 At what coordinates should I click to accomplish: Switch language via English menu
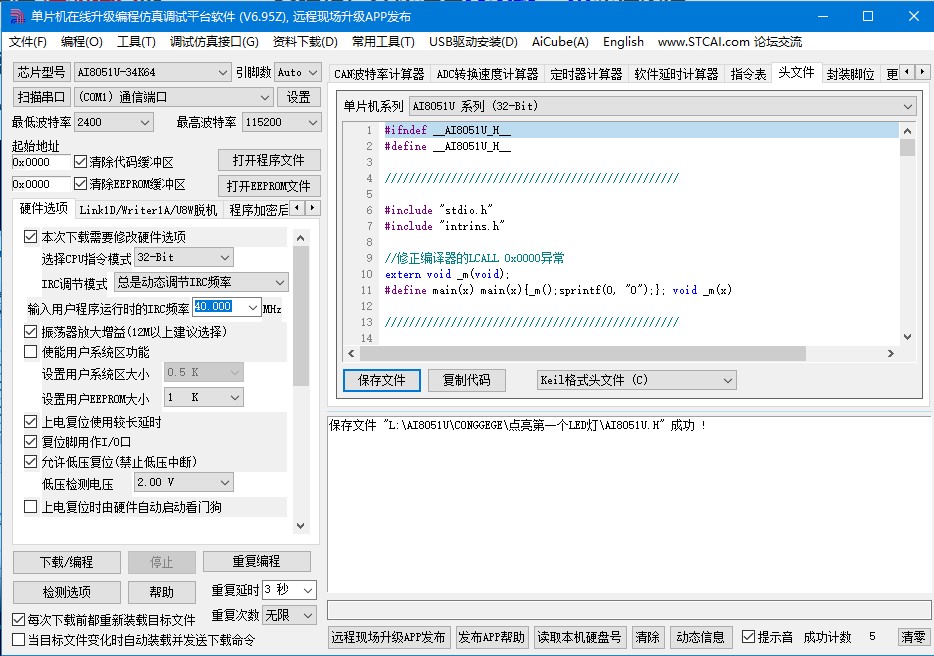(623, 42)
